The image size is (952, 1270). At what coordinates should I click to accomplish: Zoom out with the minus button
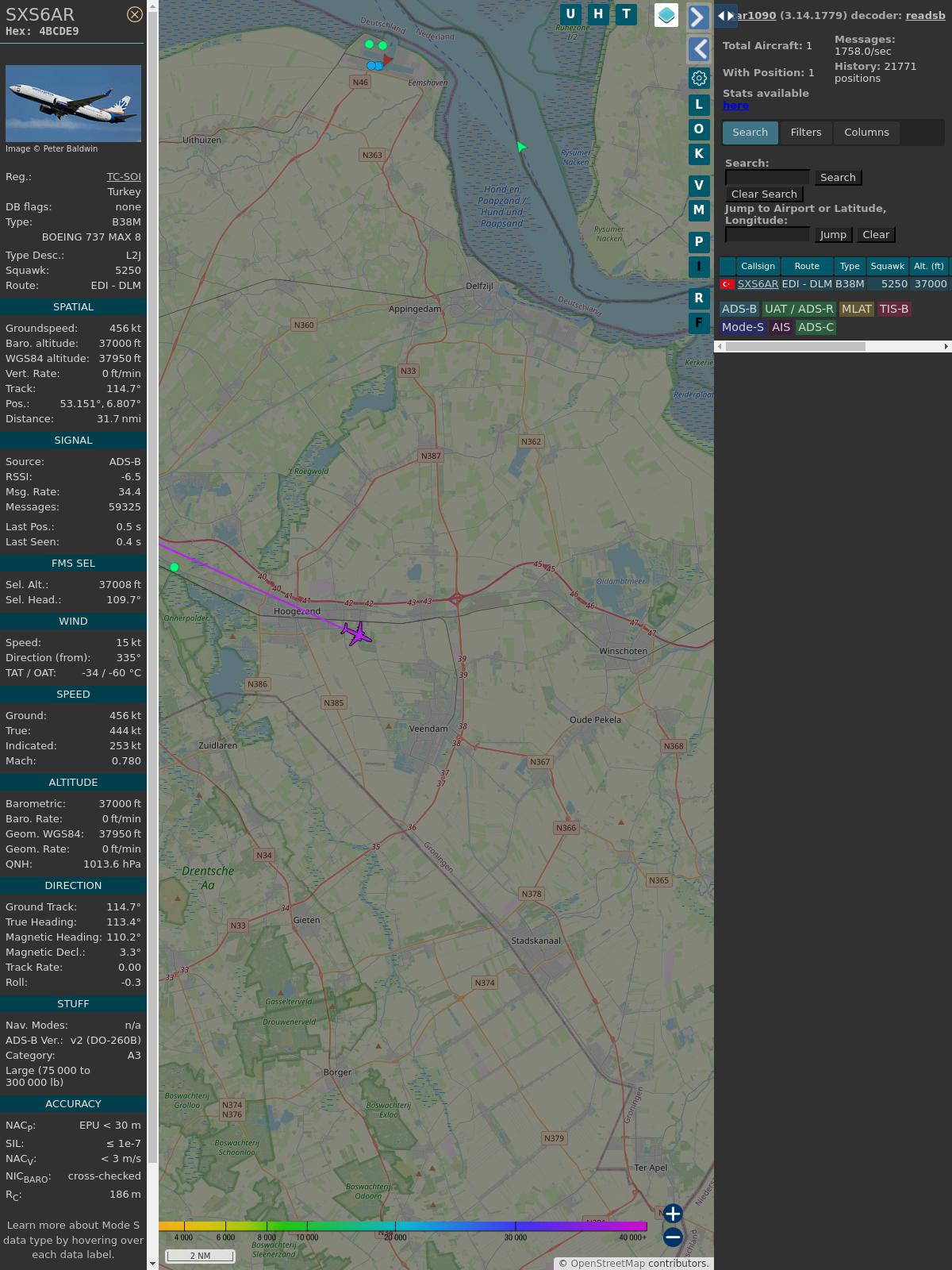(673, 1237)
